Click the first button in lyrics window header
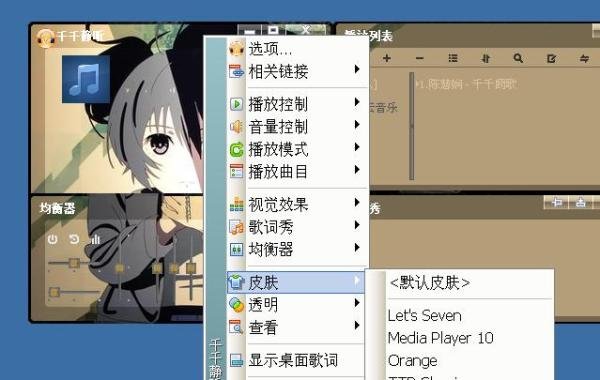This screenshot has width=600, height=380. (x=556, y=202)
